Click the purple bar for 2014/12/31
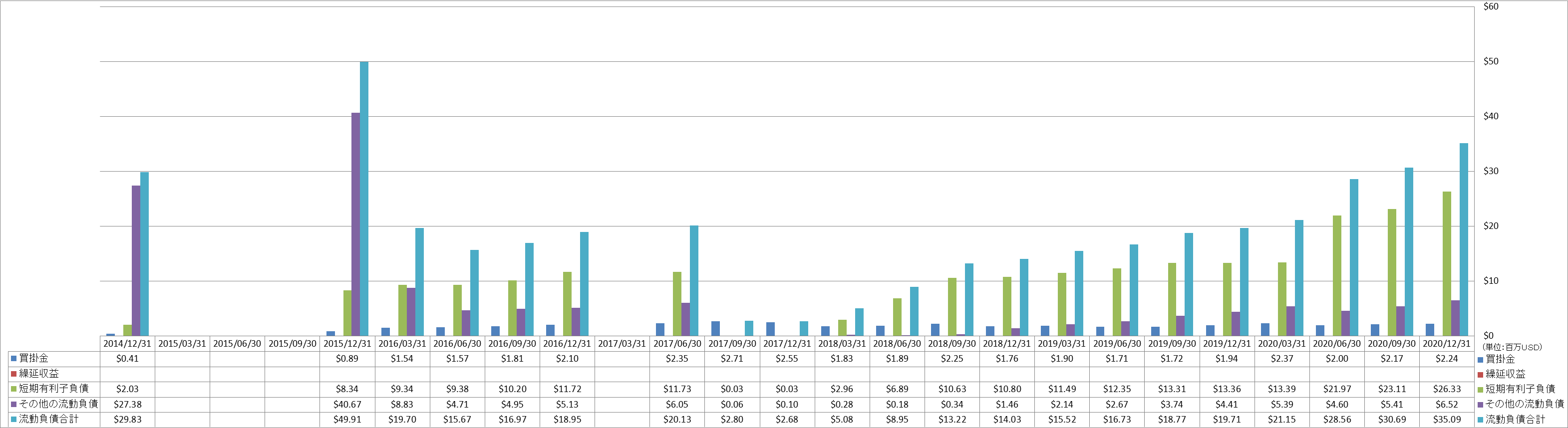The image size is (1568, 428). click(136, 261)
